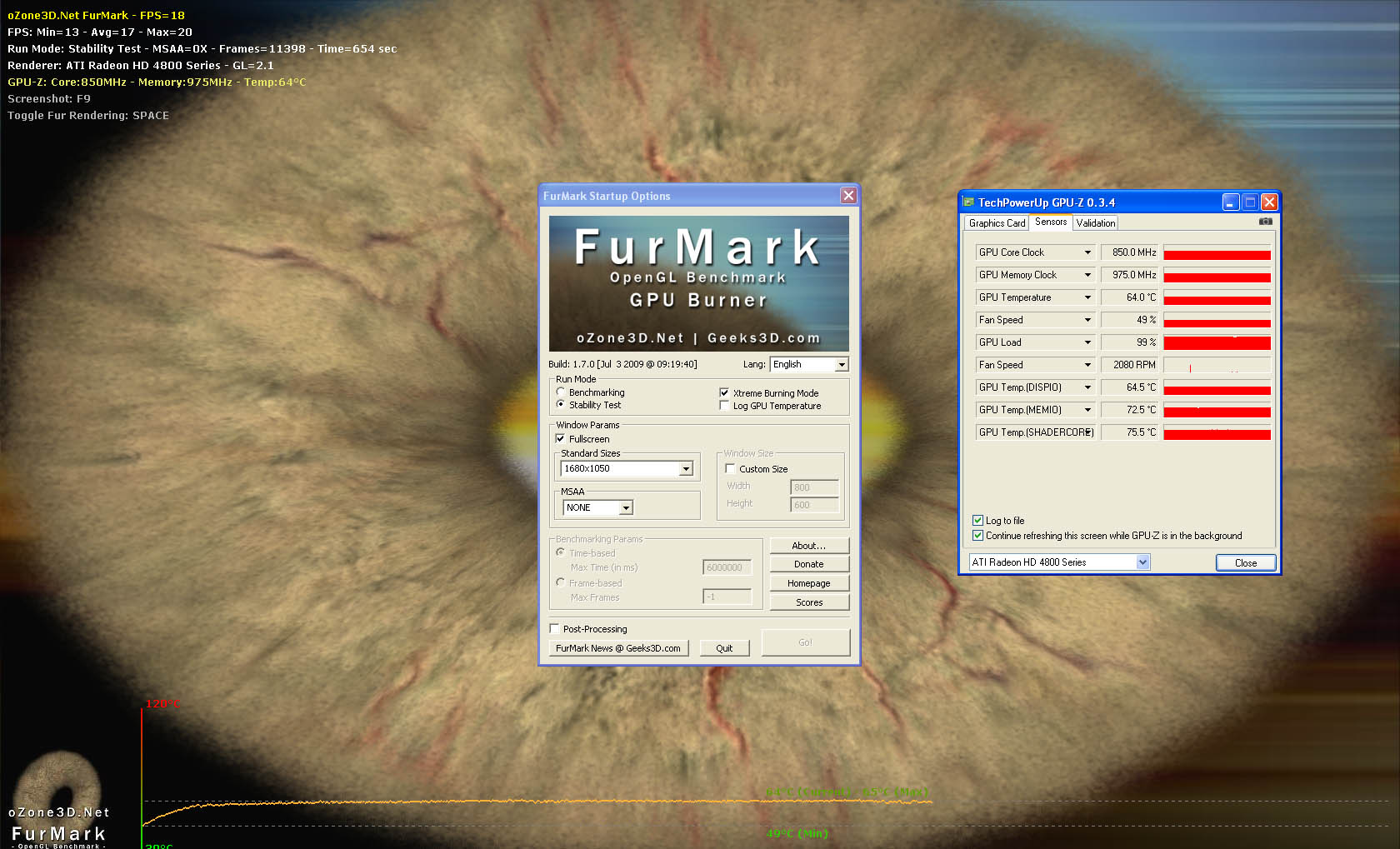This screenshot has width=1400, height=849.
Task: Switch to the Validation tab
Action: pyautogui.click(x=1095, y=223)
